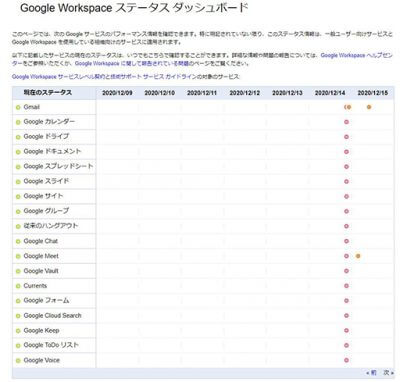Click the green status icon beside Google ドライブ
400x382 pixels.
(x=18, y=137)
